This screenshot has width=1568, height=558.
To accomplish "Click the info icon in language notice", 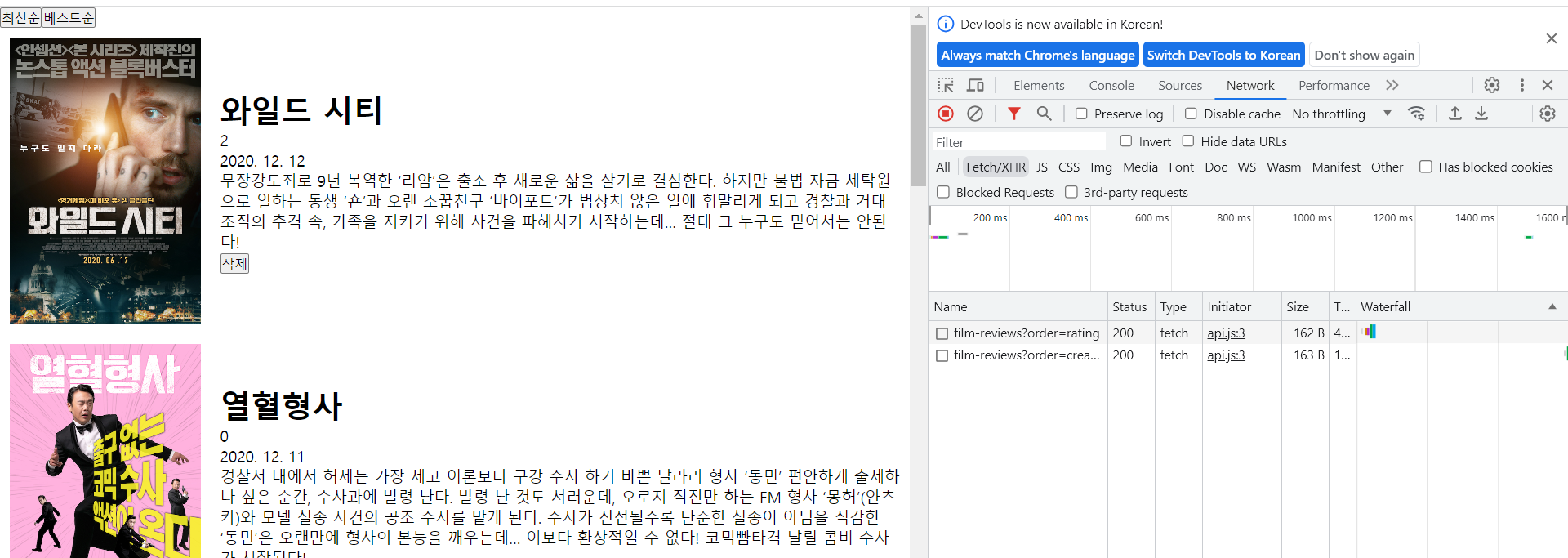I will [946, 24].
